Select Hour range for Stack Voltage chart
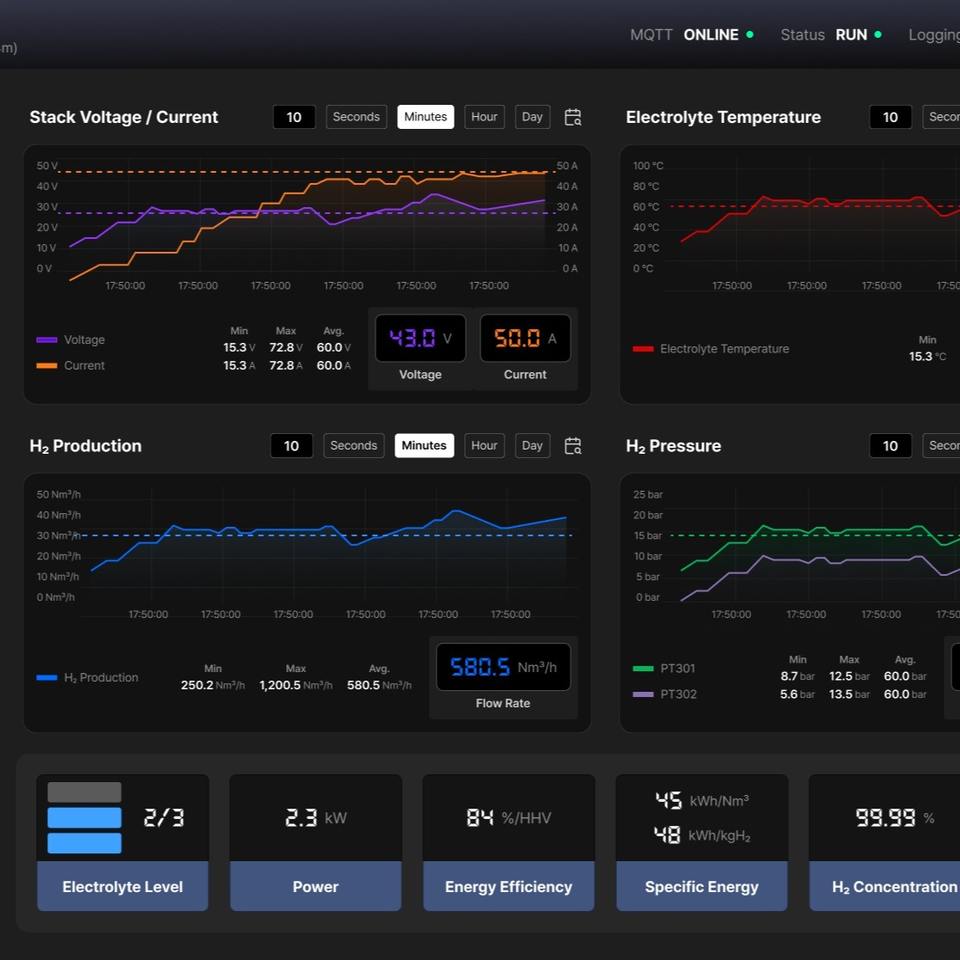The height and width of the screenshot is (960, 960). point(484,117)
